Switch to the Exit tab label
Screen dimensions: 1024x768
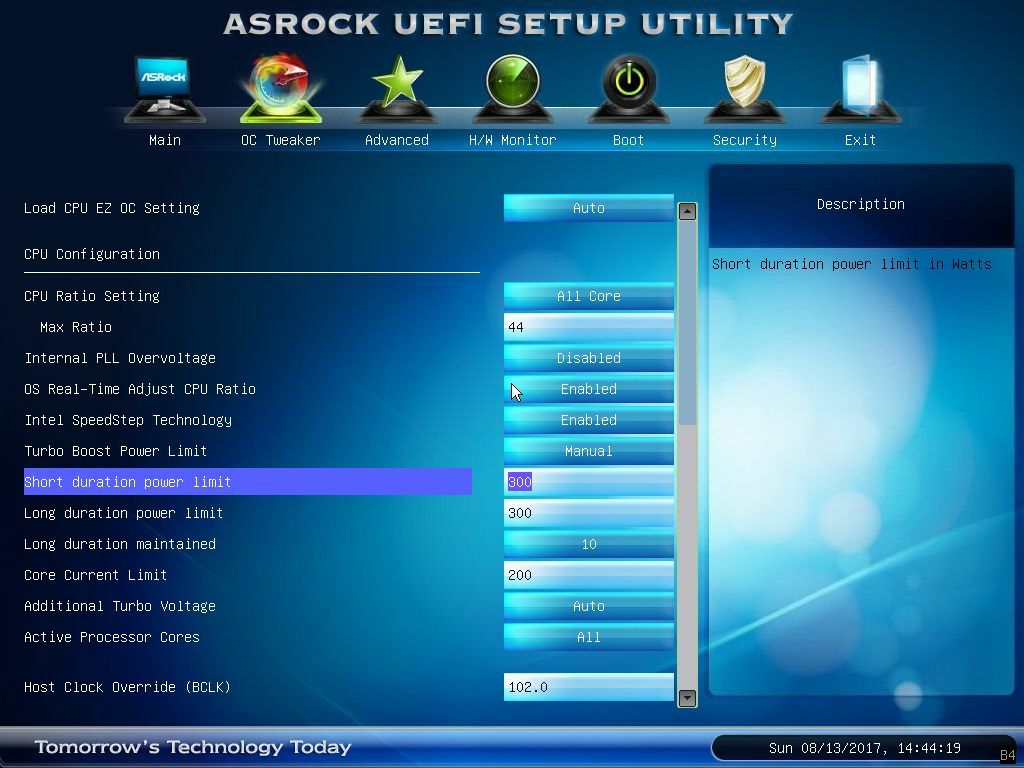point(860,140)
